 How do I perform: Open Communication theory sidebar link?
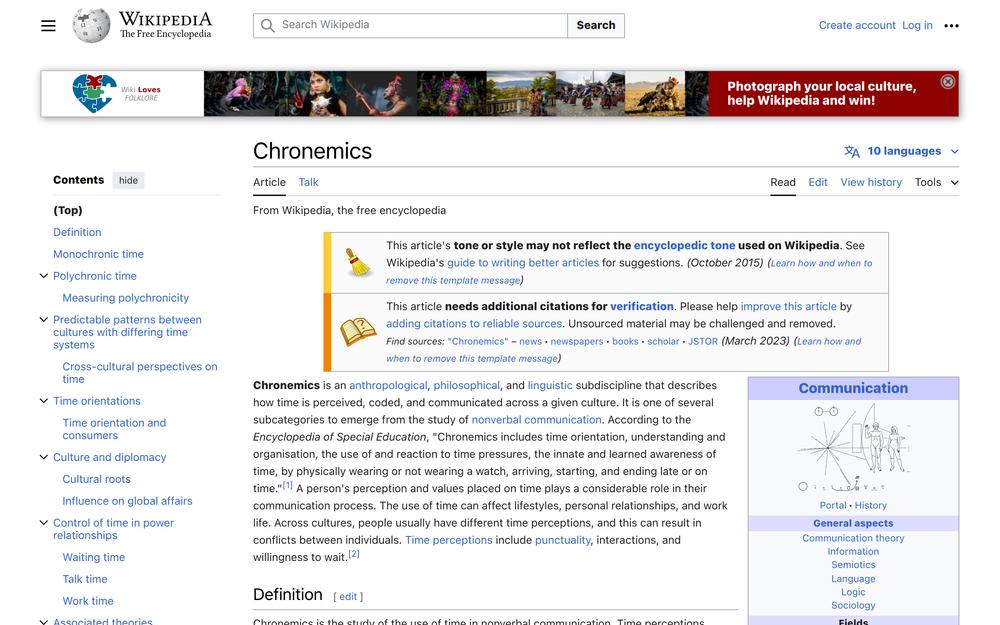(x=853, y=538)
